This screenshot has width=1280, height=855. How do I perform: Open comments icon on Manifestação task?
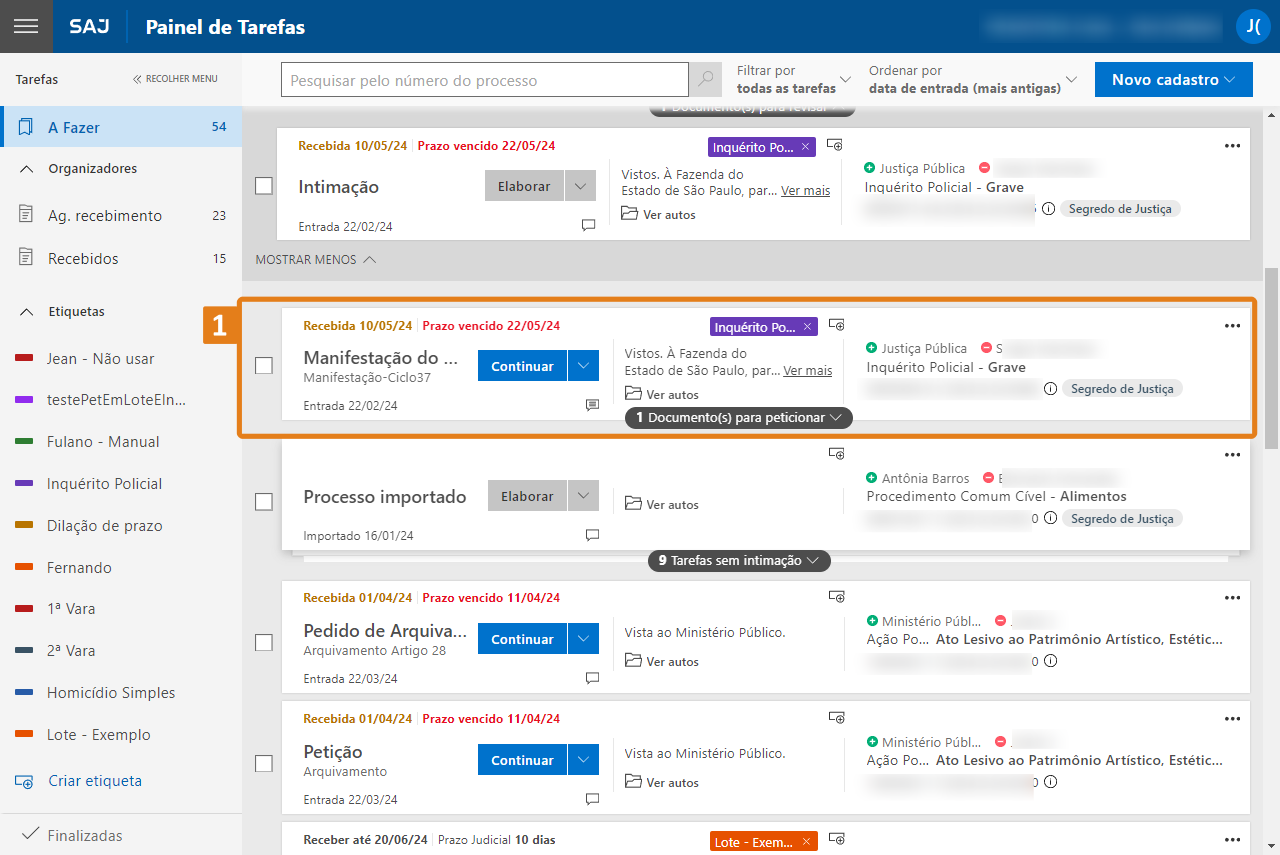592,405
